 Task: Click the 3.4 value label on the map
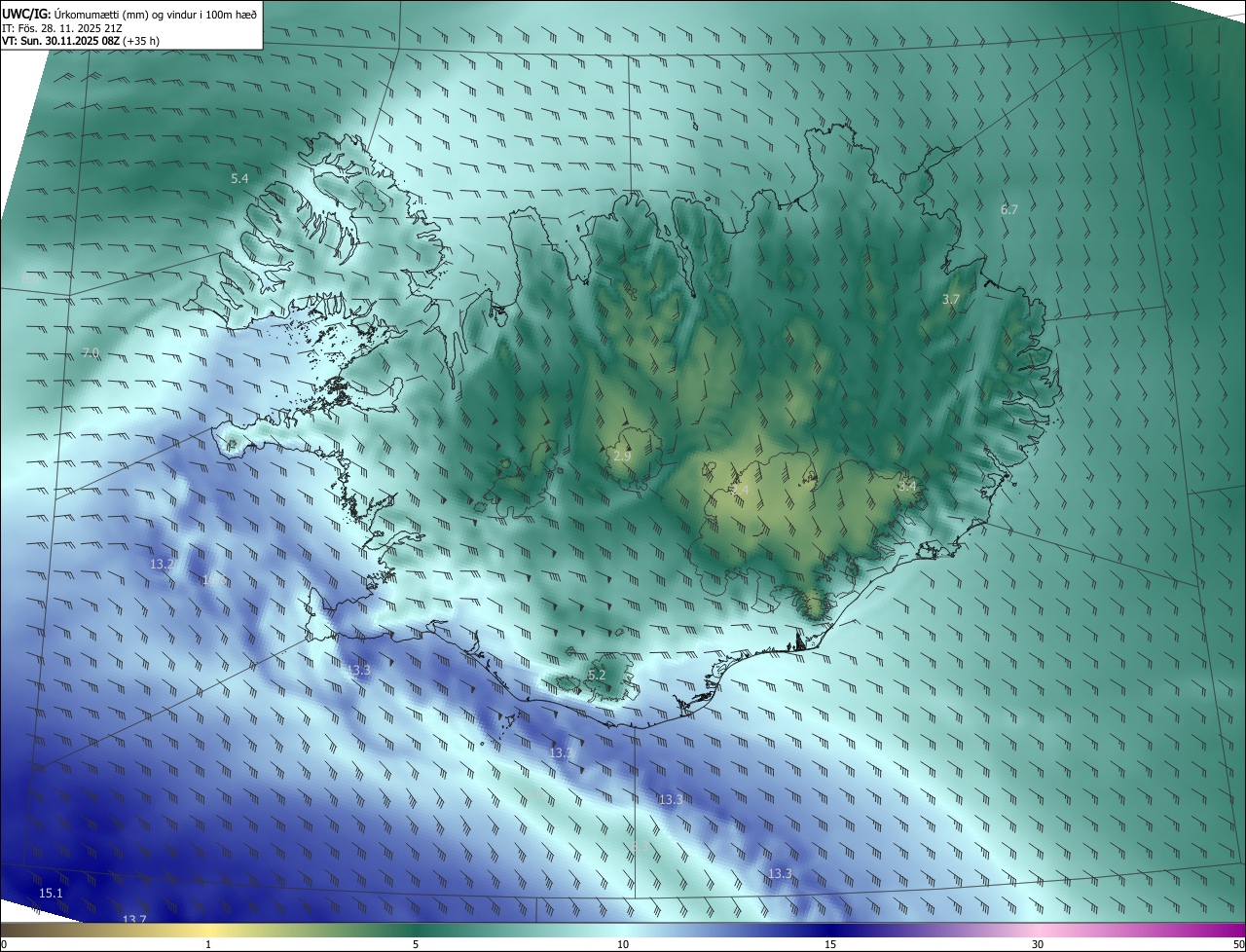click(x=907, y=486)
